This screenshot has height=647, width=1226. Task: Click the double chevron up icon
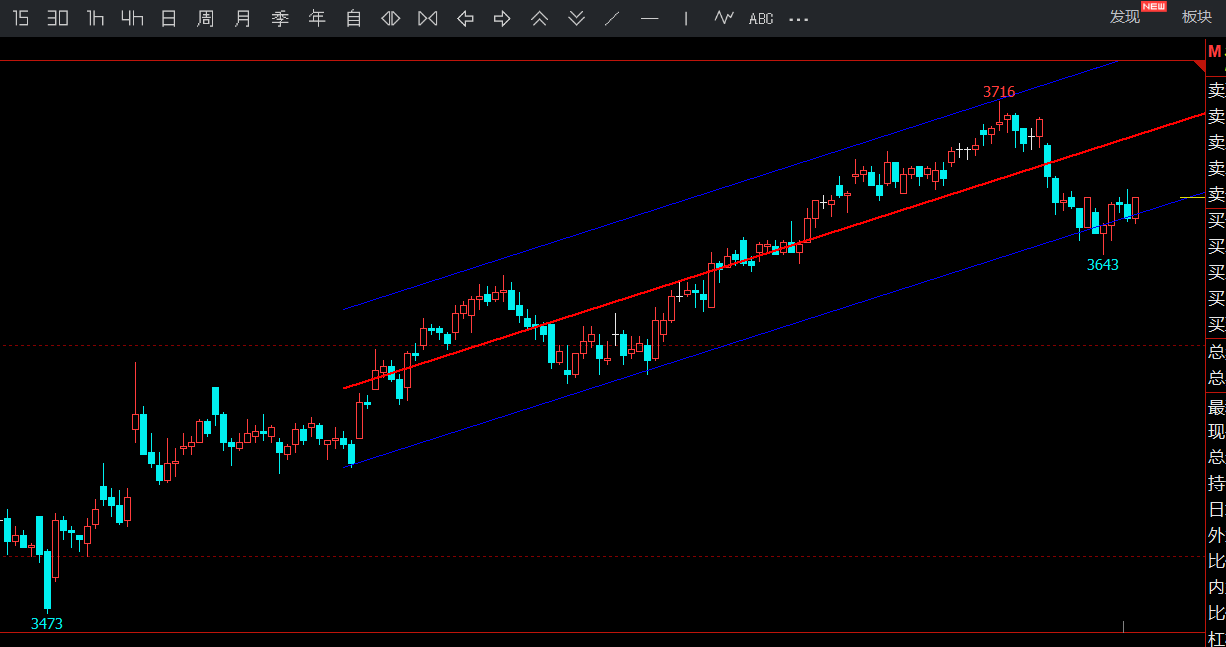539,18
